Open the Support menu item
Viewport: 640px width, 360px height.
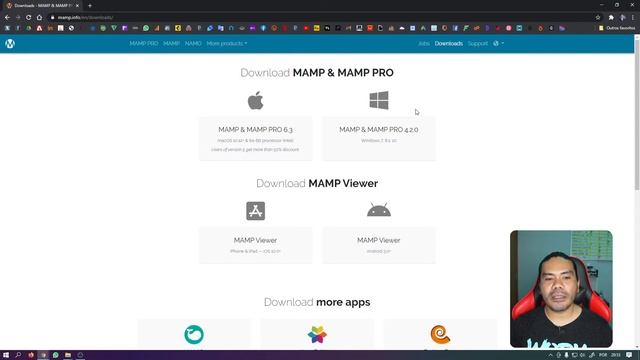tap(478, 43)
